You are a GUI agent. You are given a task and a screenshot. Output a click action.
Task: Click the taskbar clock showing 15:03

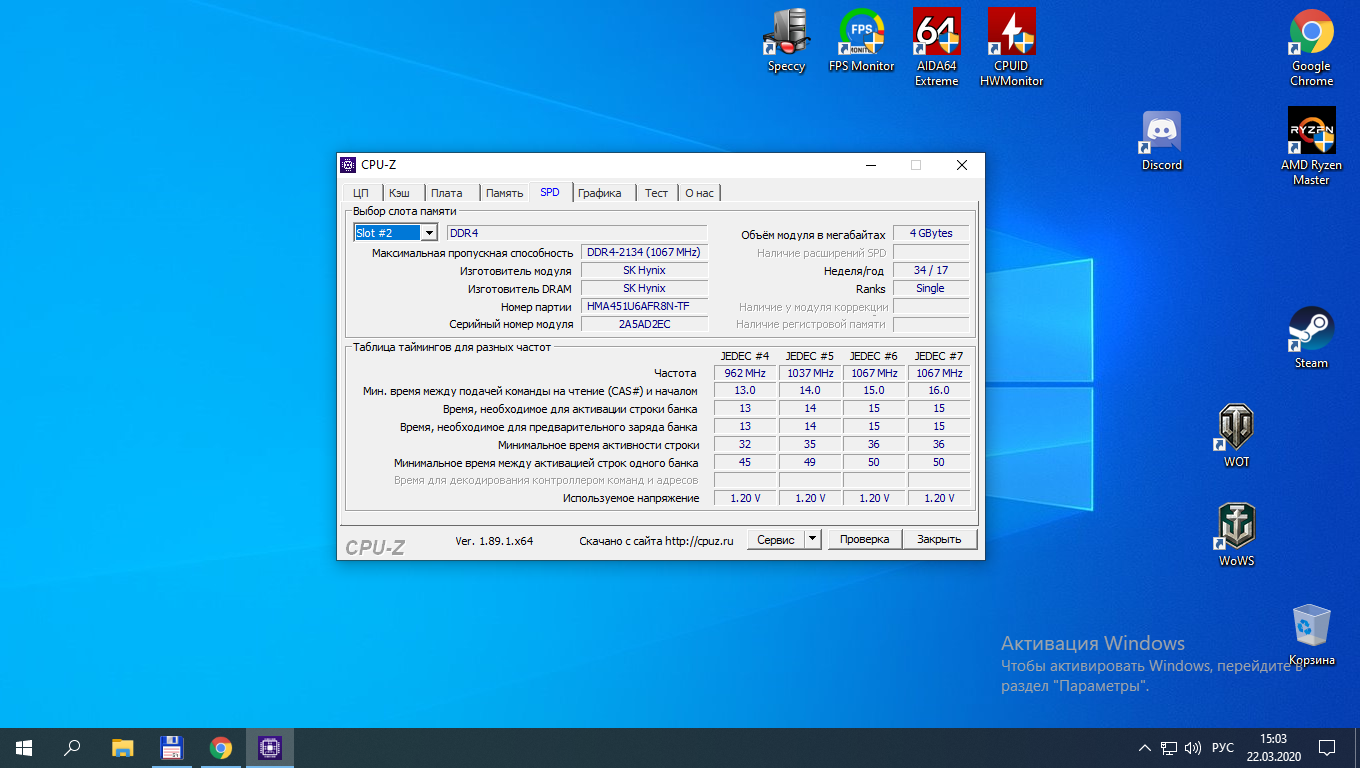coord(1273,747)
